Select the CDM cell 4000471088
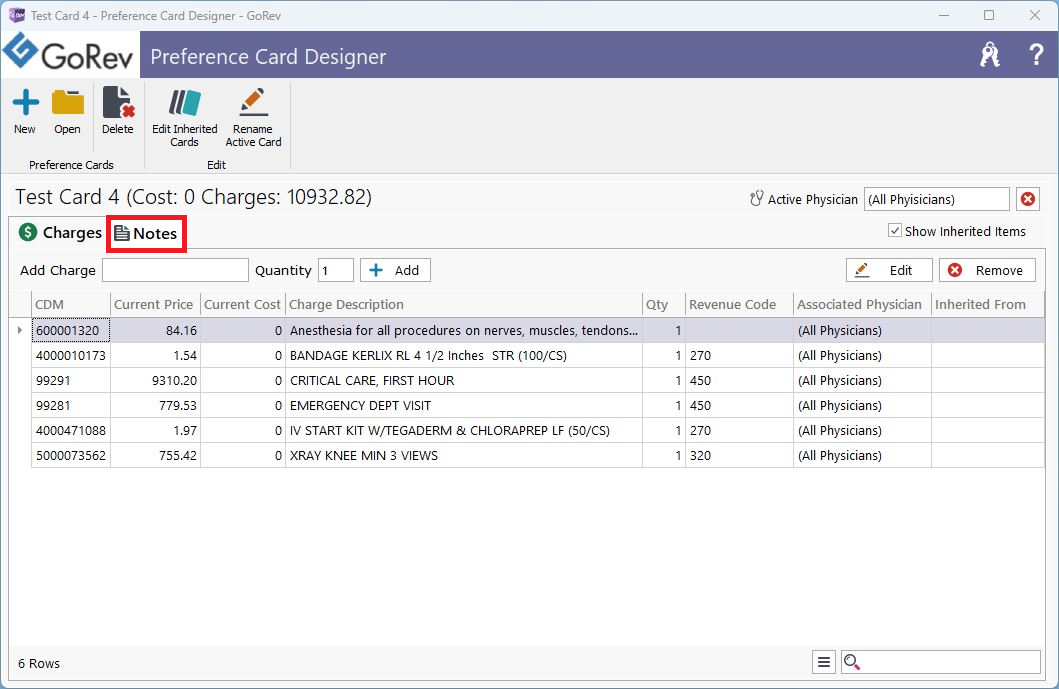The height and width of the screenshot is (689, 1059). point(70,430)
